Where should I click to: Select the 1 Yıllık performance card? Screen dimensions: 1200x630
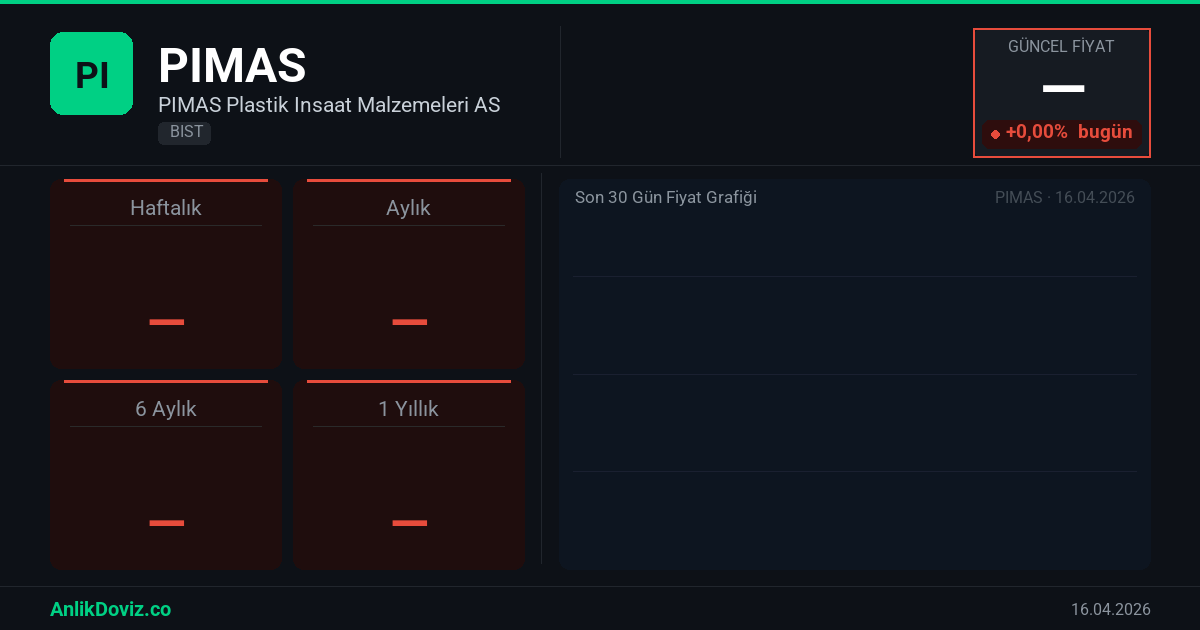click(409, 476)
